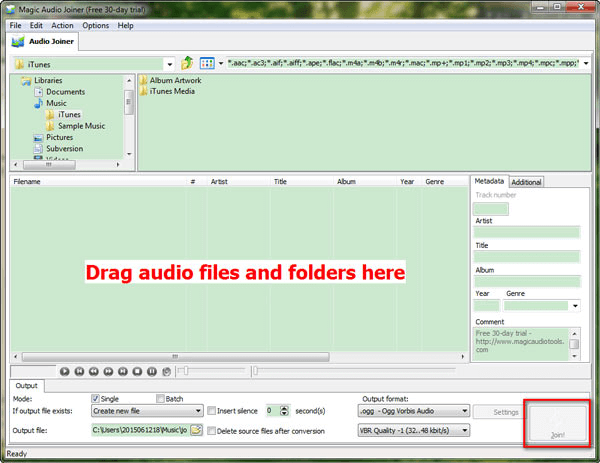
Task: Click the up-one-folder icon
Action: click(186, 64)
